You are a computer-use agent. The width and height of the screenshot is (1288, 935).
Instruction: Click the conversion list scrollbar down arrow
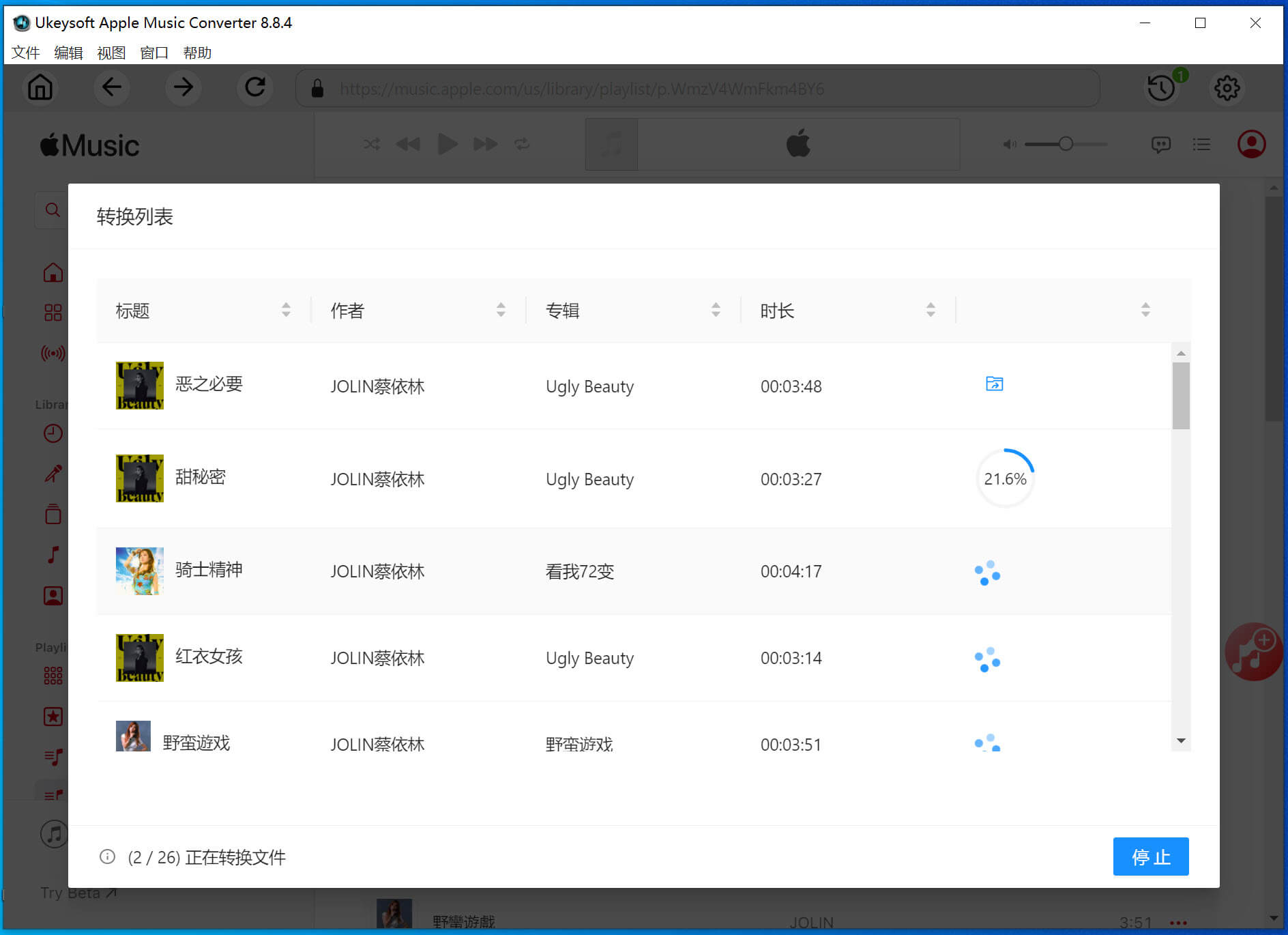click(1181, 741)
